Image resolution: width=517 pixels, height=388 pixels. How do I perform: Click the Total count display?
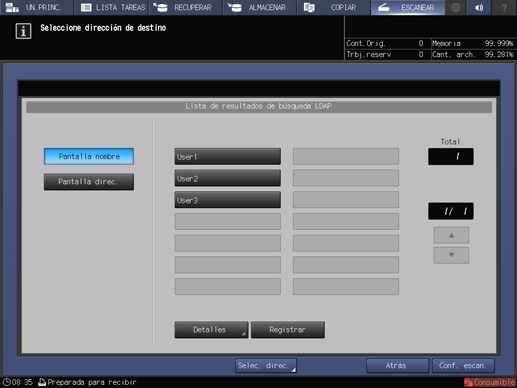coord(451,157)
